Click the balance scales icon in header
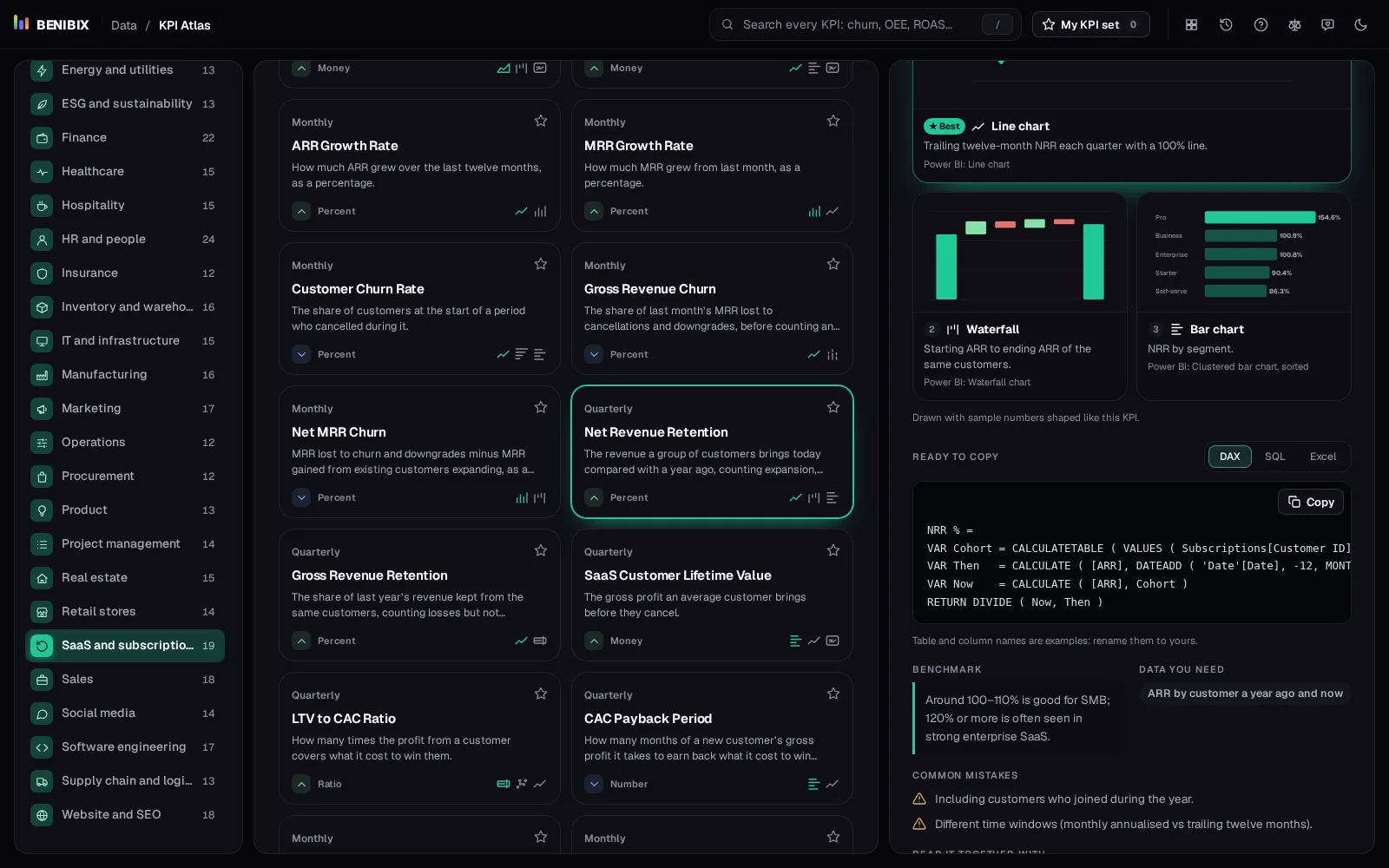This screenshot has width=1389, height=868. (x=1294, y=25)
